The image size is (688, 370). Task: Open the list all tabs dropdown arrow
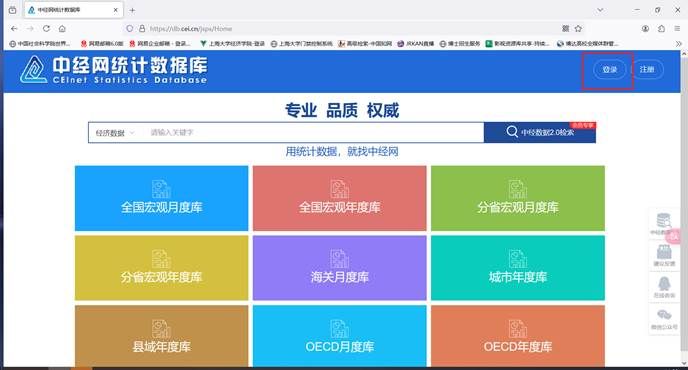pyautogui.click(x=600, y=10)
